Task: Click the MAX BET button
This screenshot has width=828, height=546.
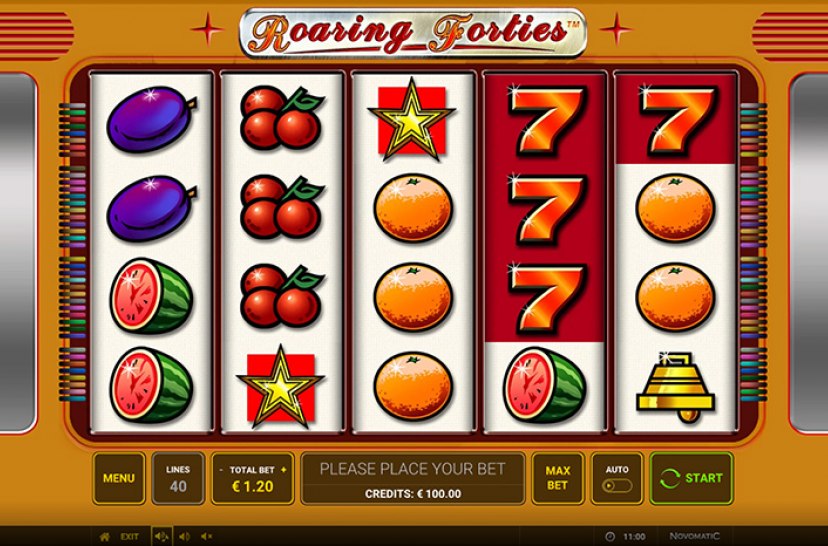Action: pos(558,478)
